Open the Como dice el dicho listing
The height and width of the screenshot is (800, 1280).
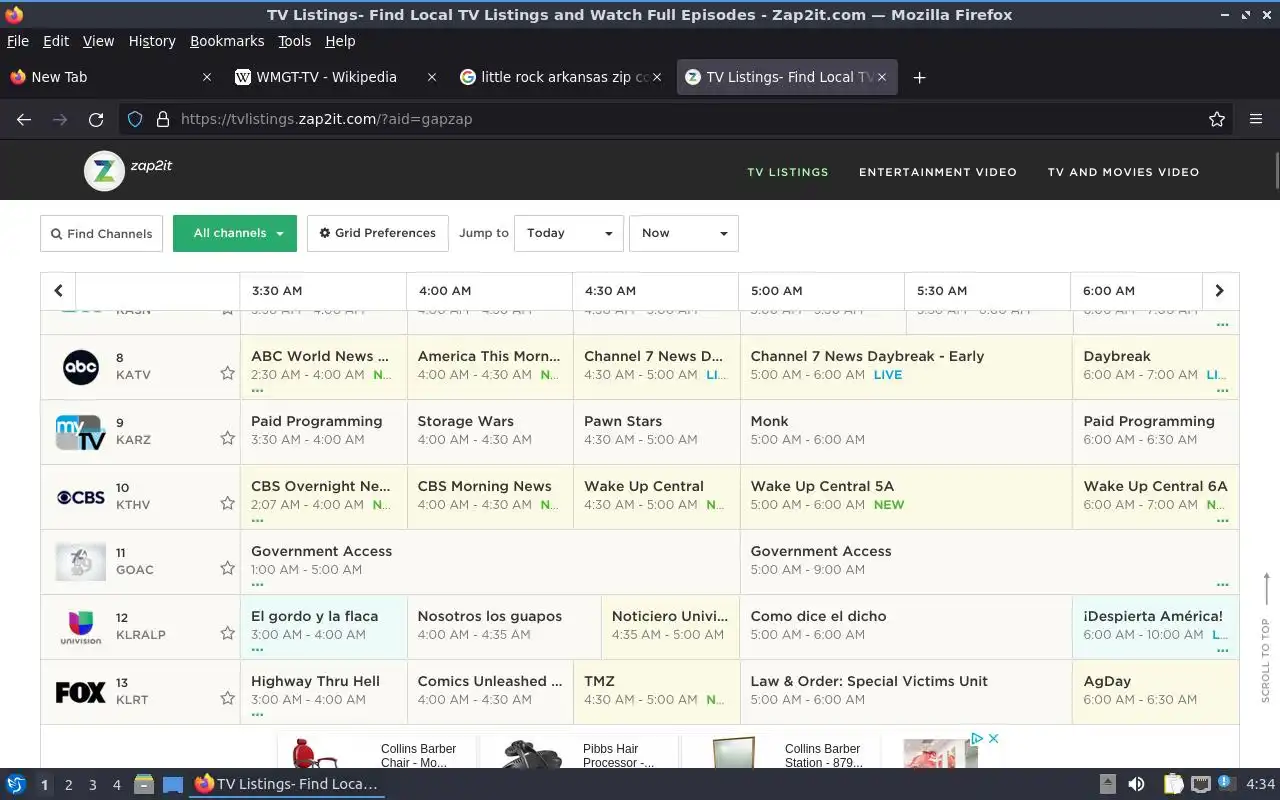pyautogui.click(x=905, y=627)
